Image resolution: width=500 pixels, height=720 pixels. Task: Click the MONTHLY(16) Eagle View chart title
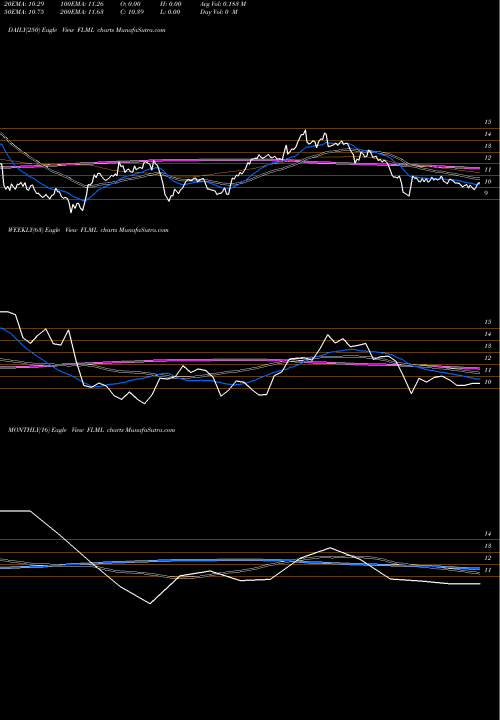(91, 430)
